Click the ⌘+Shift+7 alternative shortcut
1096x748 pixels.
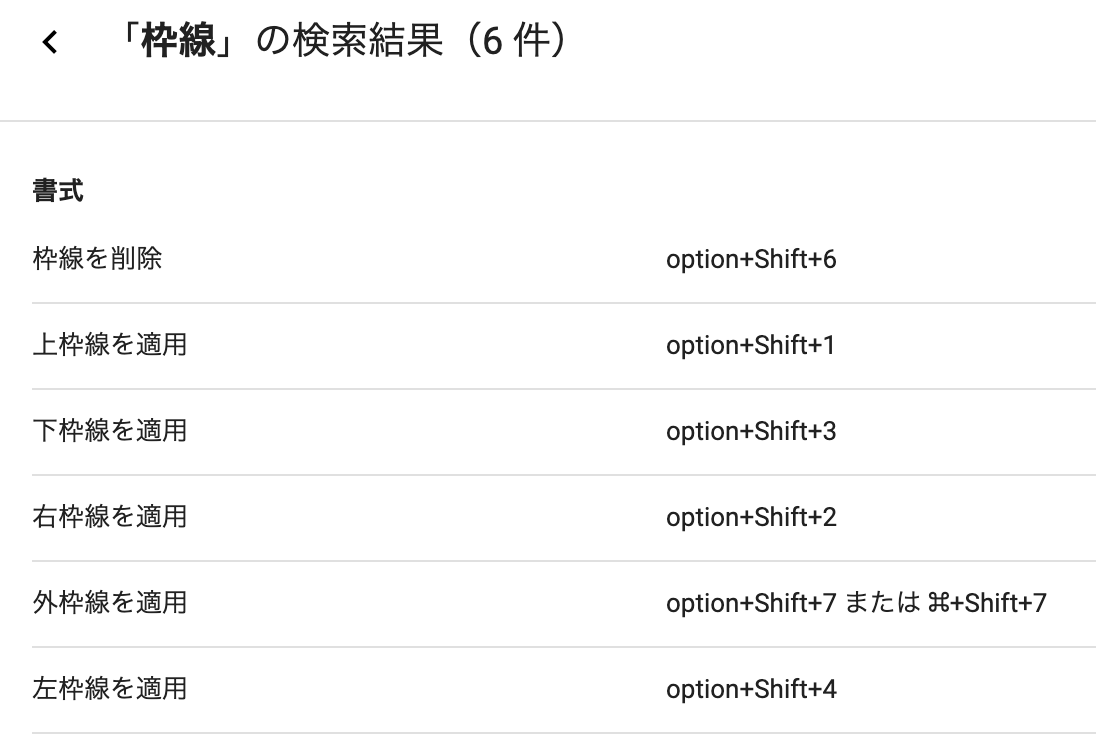point(987,603)
